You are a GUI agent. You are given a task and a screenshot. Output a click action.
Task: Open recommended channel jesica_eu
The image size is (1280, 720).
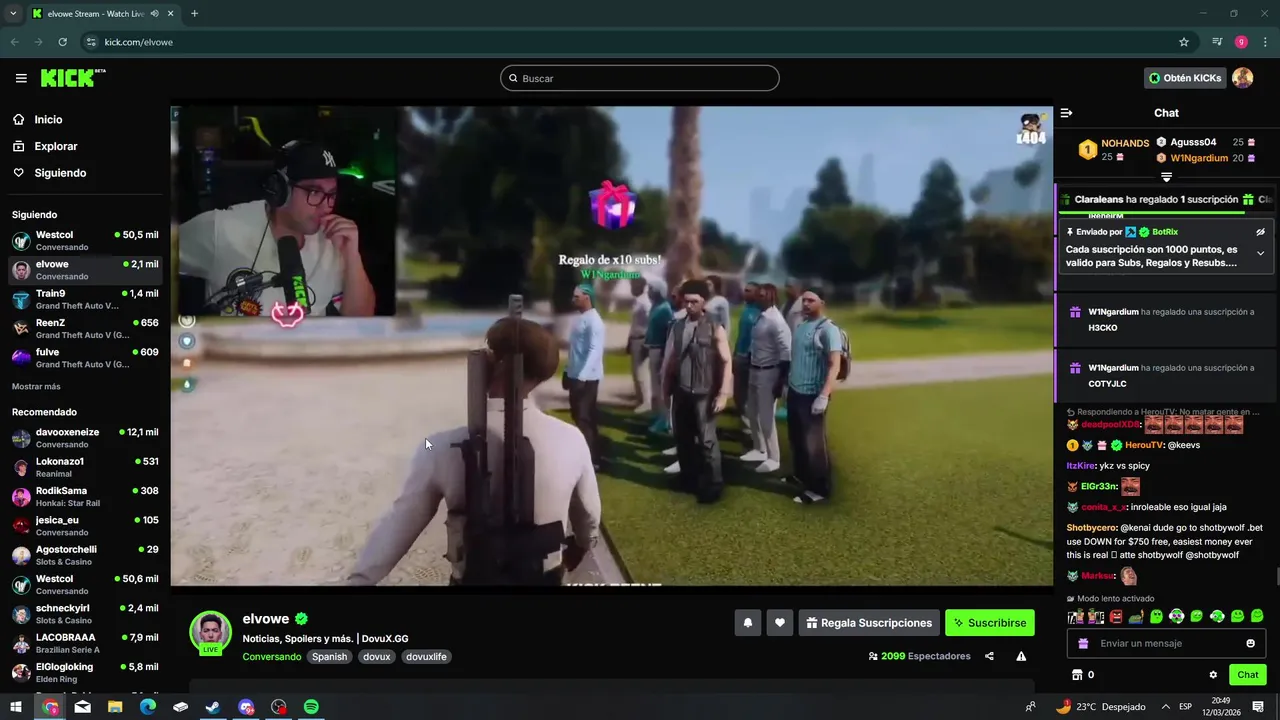[85, 526]
